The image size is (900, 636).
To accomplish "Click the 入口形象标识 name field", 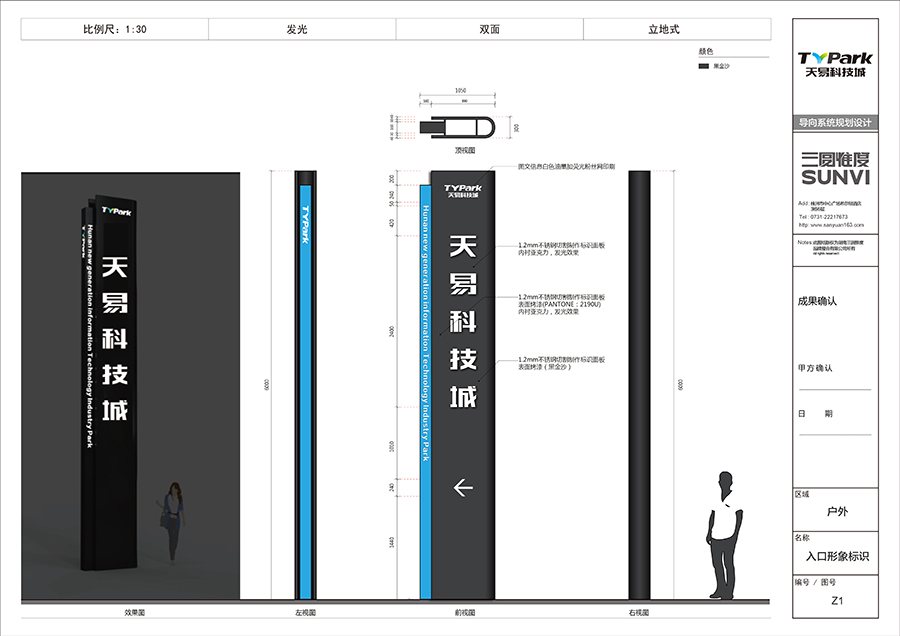I will (835, 555).
